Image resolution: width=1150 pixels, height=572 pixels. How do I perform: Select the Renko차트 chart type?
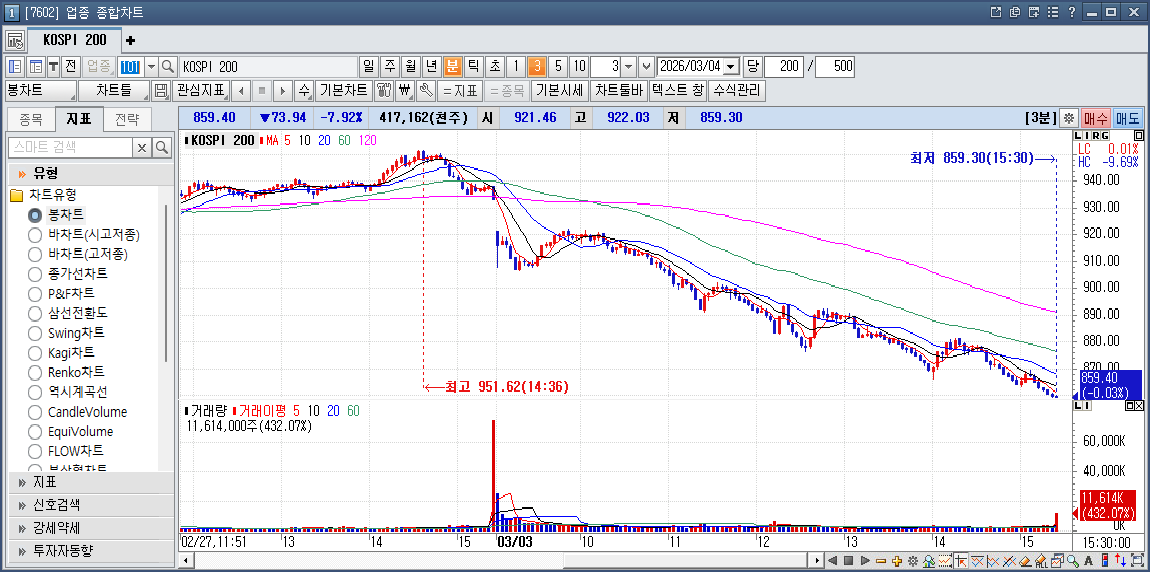point(35,372)
